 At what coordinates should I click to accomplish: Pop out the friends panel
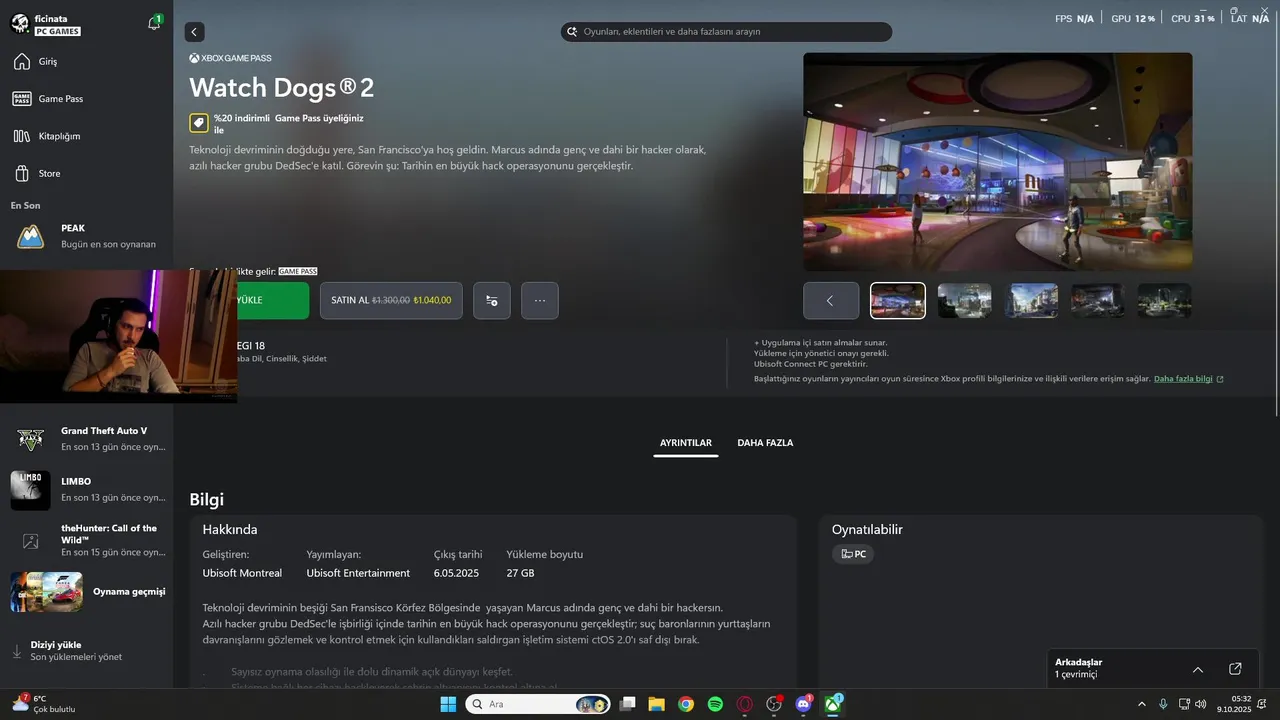tap(1235, 669)
